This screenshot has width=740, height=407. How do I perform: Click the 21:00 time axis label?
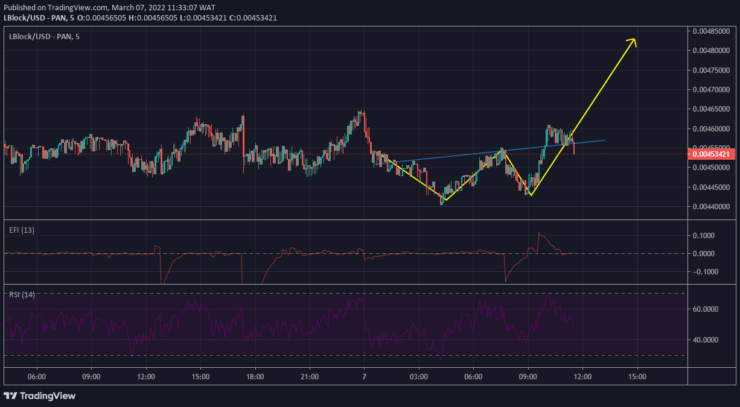(309, 377)
